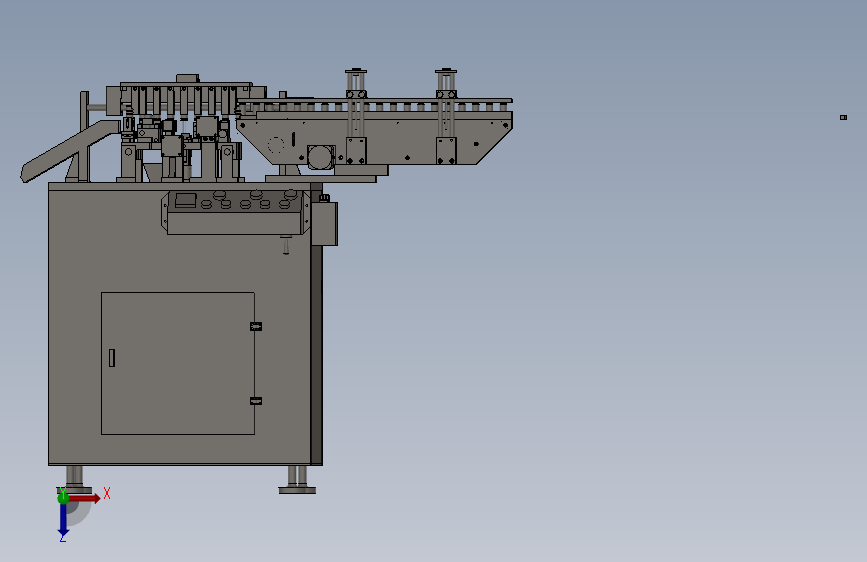Select the right leveling foot of the machine
The image size is (867, 562).
pos(297,480)
